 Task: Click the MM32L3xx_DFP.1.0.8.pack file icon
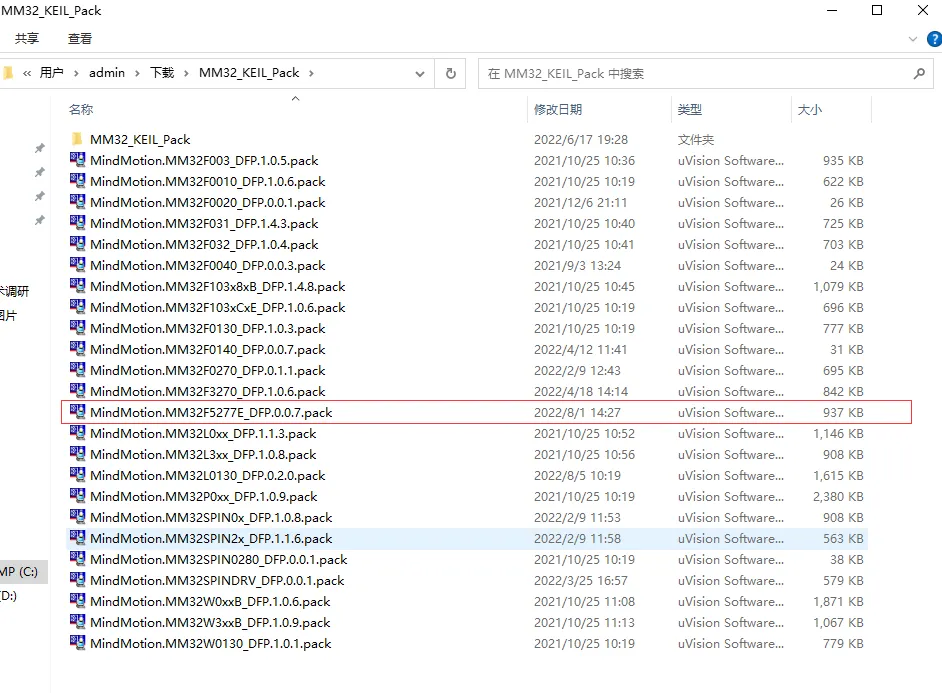(77, 455)
